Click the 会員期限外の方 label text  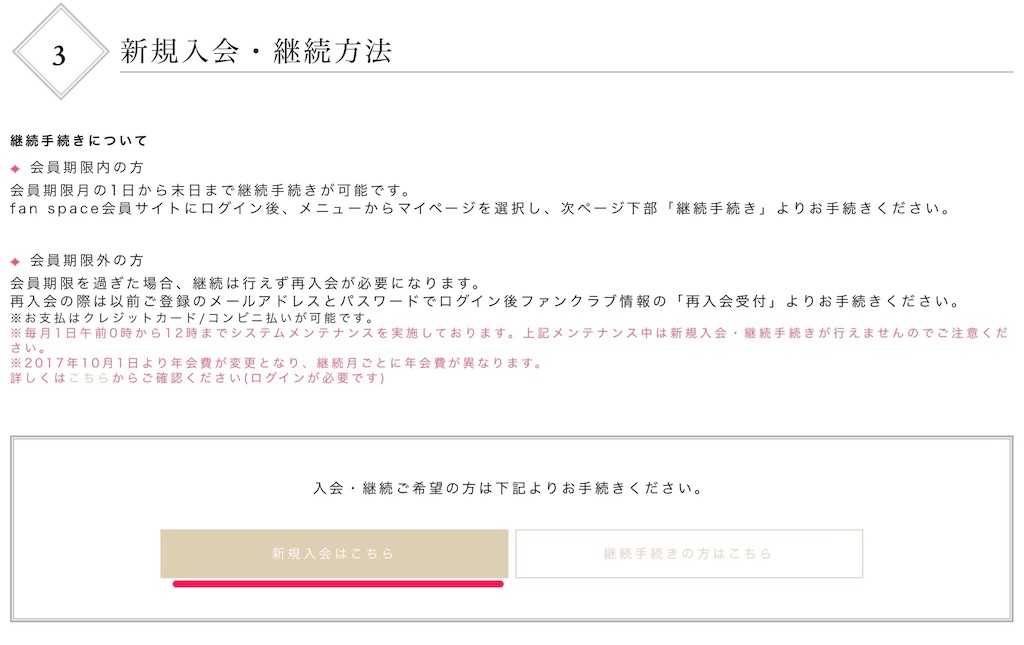click(86, 260)
